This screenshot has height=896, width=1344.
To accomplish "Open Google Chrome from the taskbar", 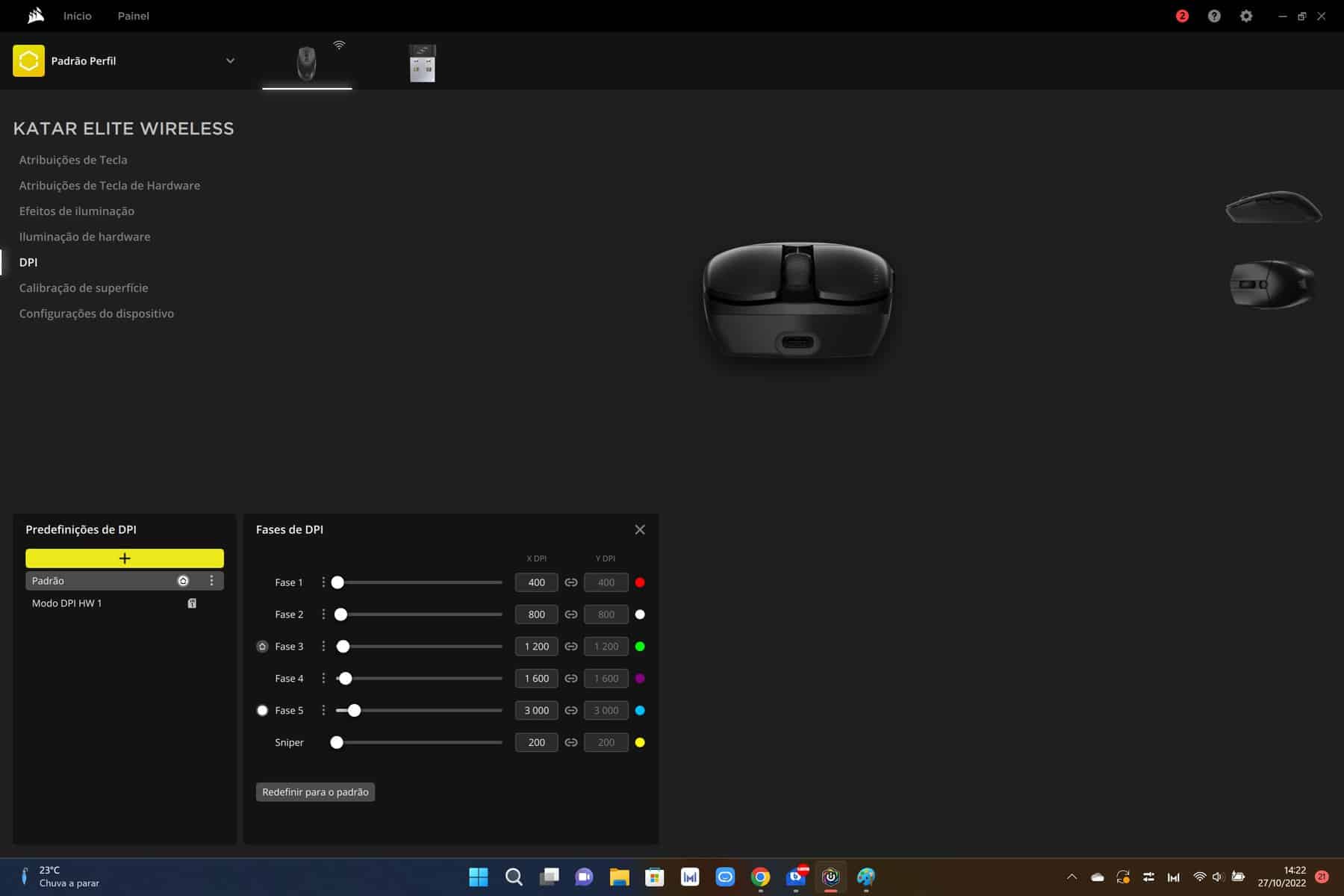I will pos(760,877).
